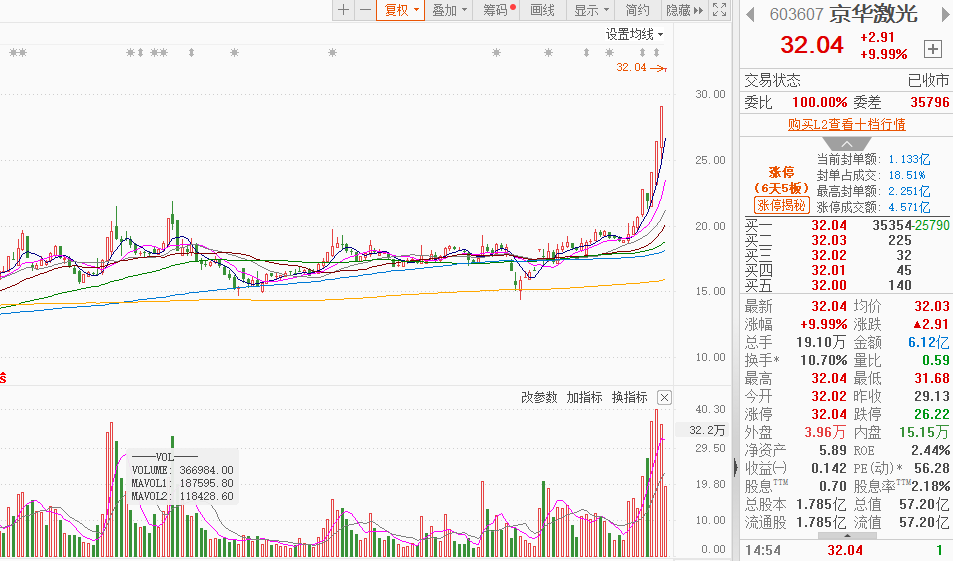The image size is (953, 561).
Task: Open the 购买L2查看十档行情 link
Action: tap(847, 124)
